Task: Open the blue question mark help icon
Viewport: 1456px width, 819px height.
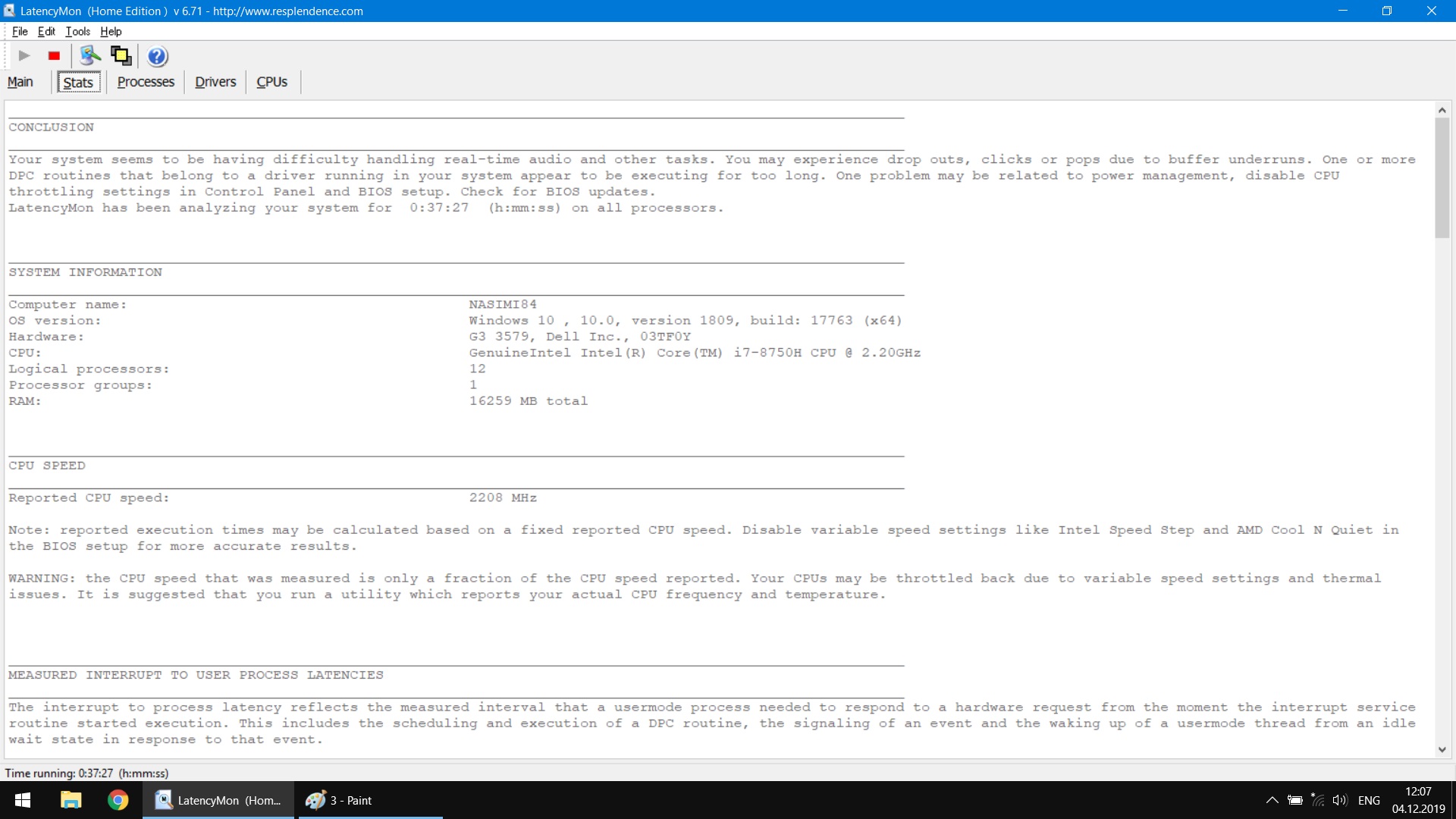Action: tap(157, 56)
